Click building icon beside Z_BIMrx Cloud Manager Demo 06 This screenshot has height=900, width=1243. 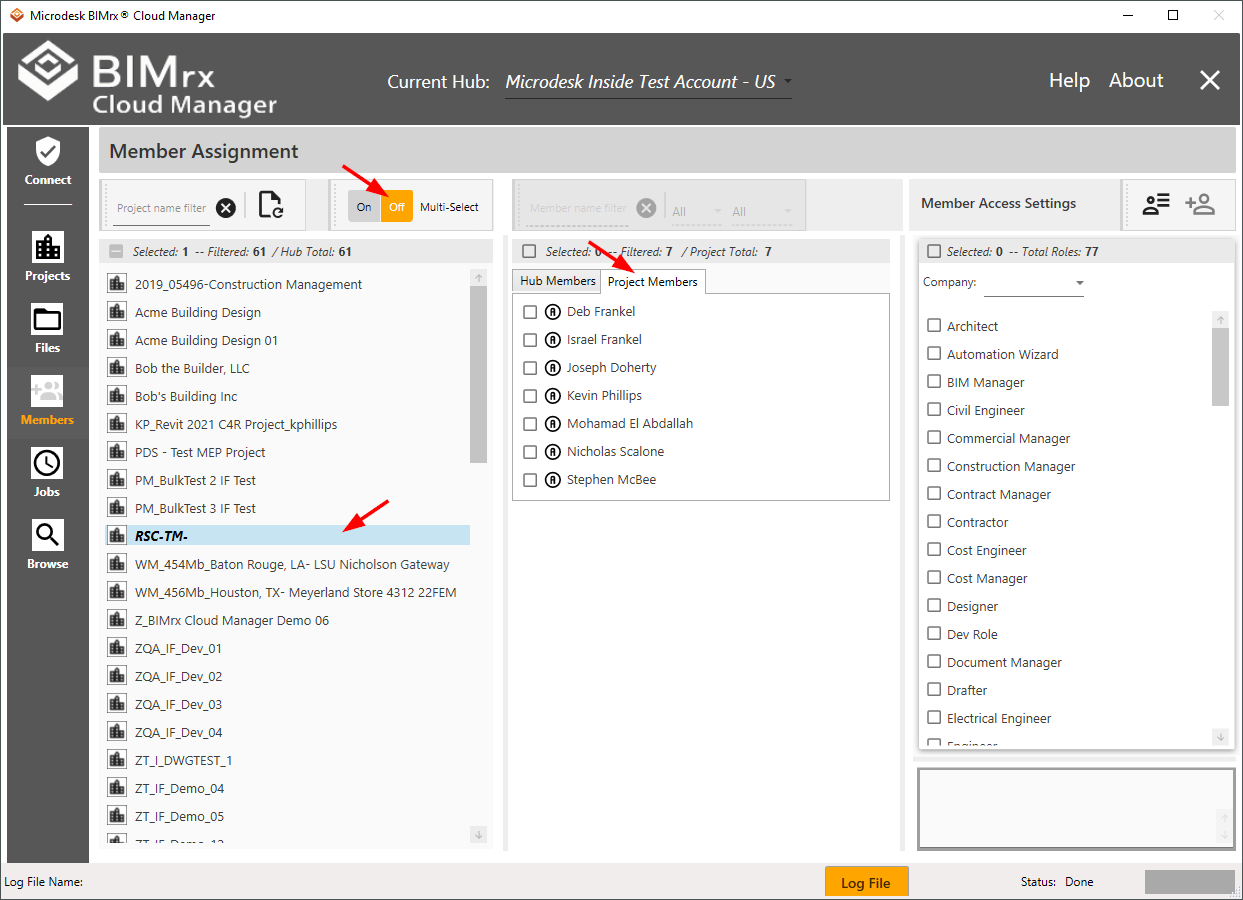pyautogui.click(x=117, y=620)
